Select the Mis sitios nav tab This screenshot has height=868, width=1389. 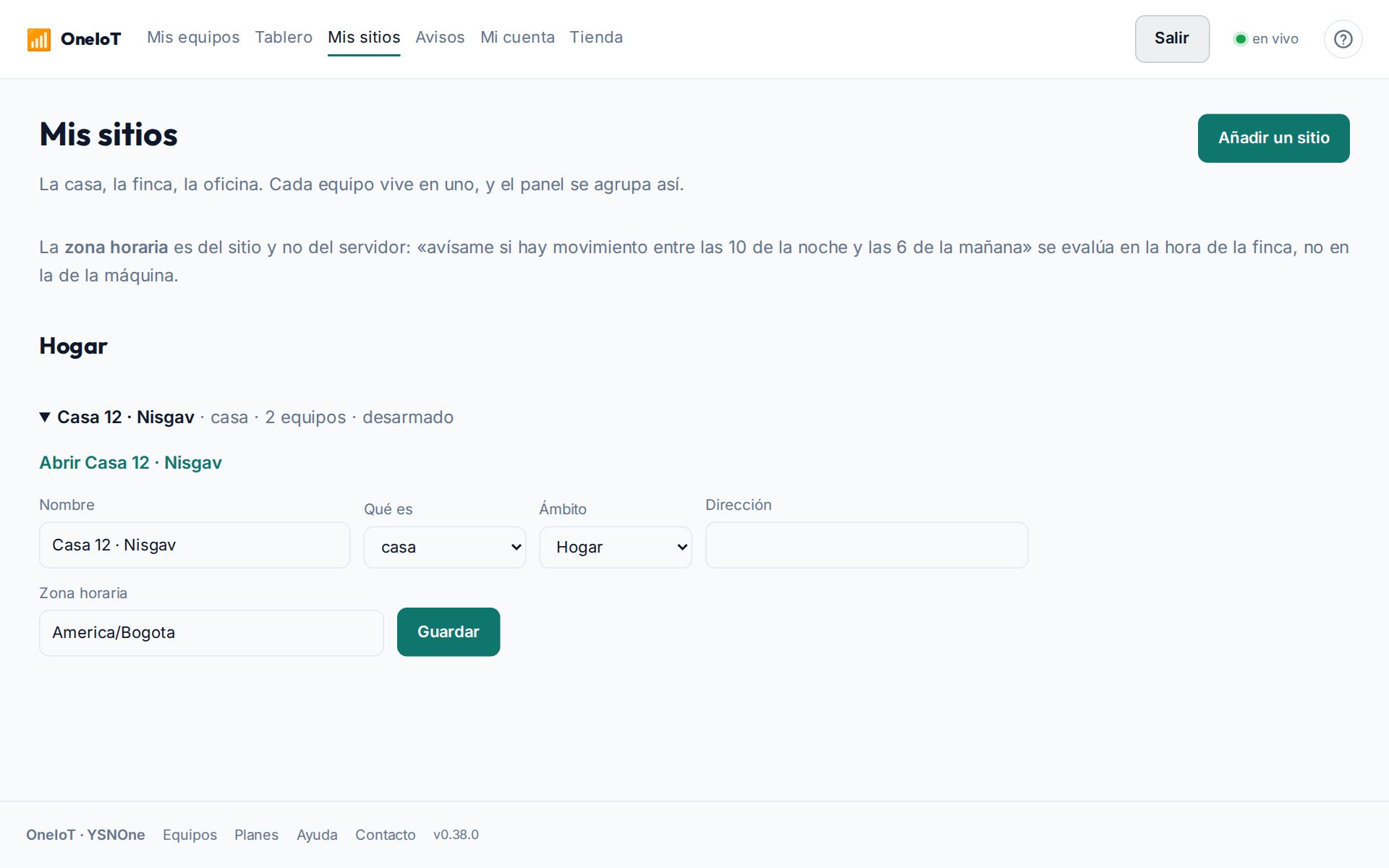[364, 38]
